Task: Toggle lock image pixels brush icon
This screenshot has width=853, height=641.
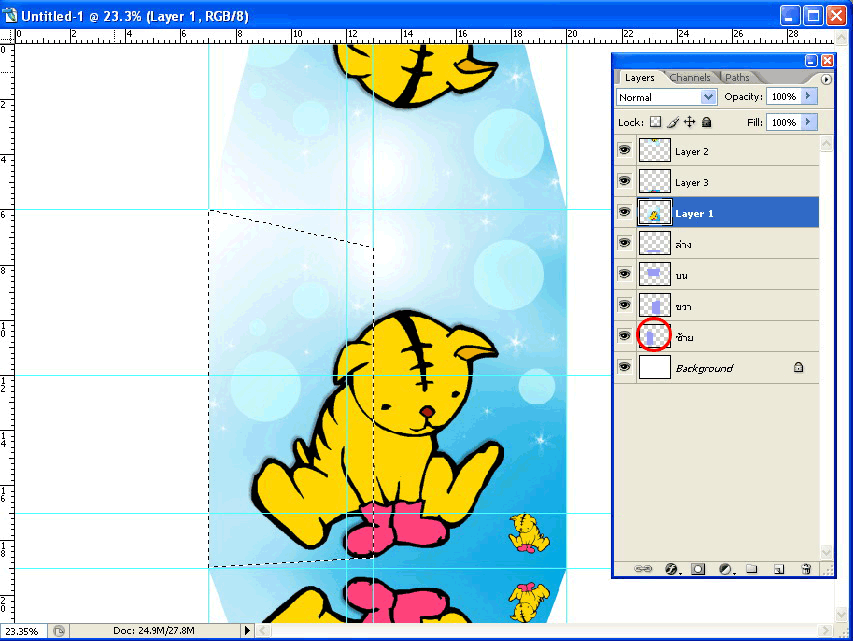Action: (673, 122)
